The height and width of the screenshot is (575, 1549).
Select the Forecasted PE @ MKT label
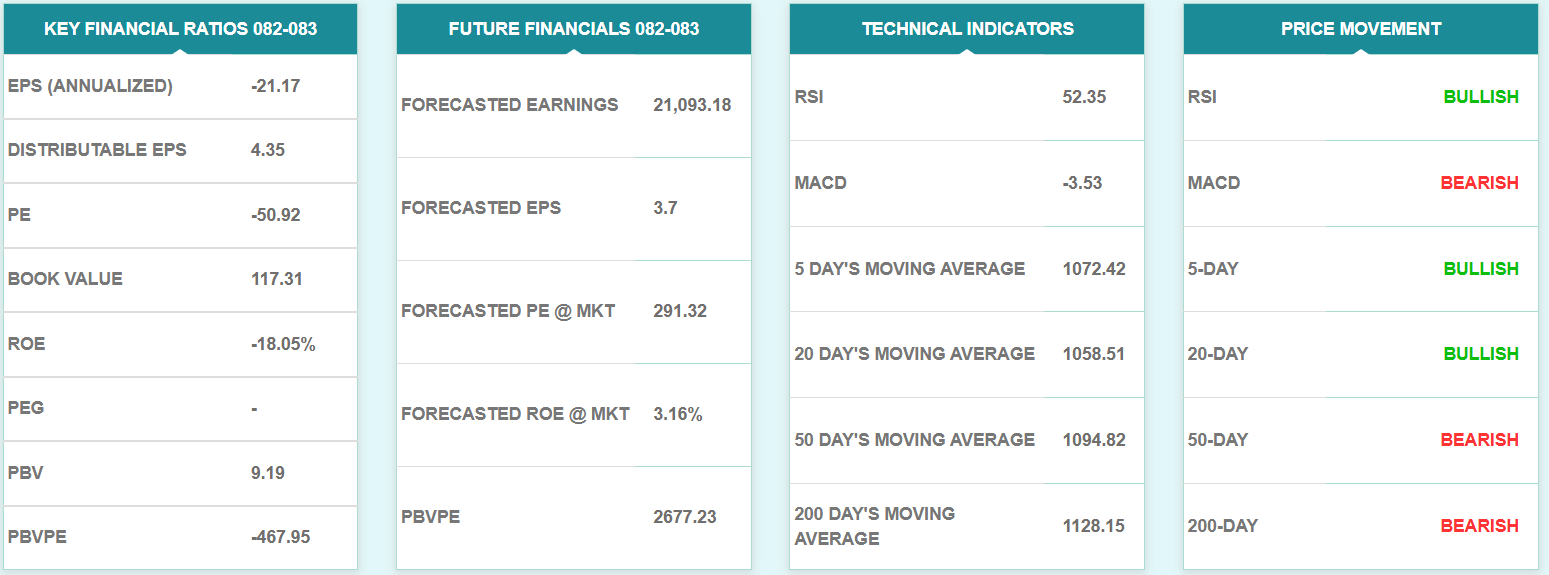508,311
